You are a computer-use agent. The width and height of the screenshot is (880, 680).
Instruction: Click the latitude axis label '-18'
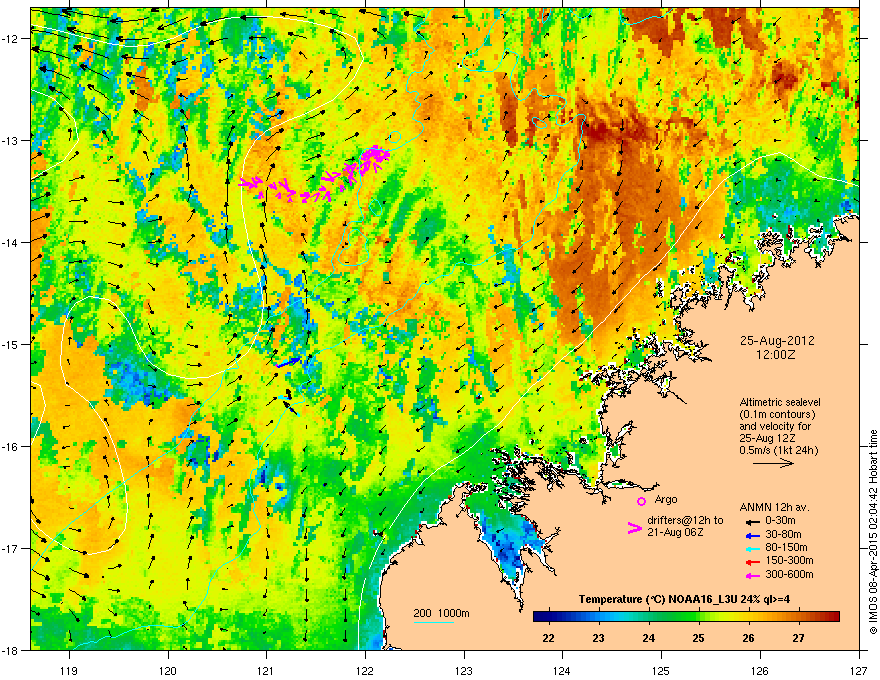point(9,650)
